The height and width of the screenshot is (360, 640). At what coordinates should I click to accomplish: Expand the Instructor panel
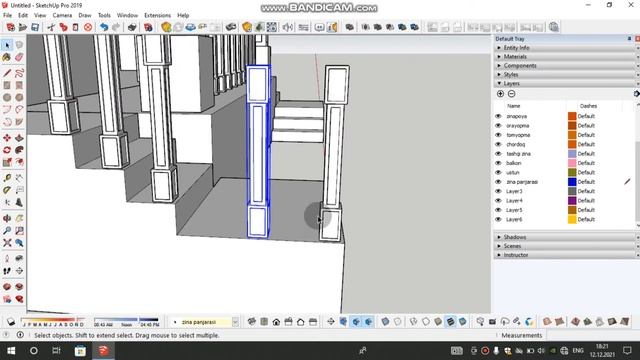point(565,255)
